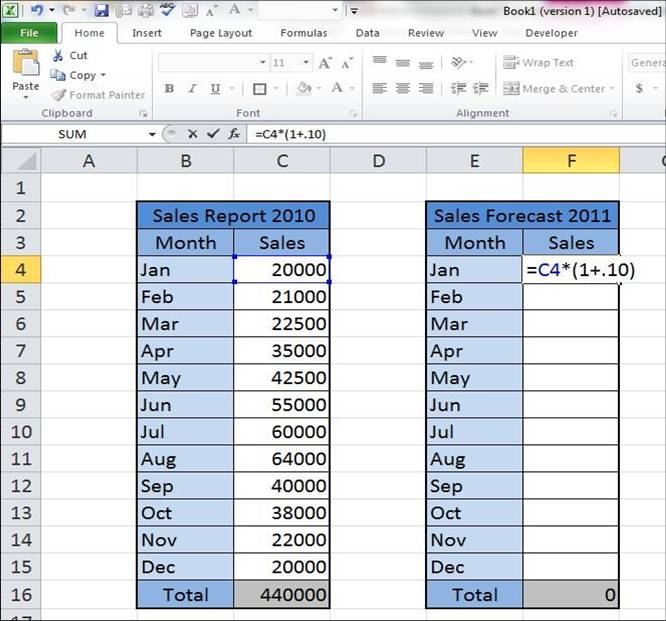
Task: Open the Copy dropdown arrow
Action: pyautogui.click(x=103, y=75)
